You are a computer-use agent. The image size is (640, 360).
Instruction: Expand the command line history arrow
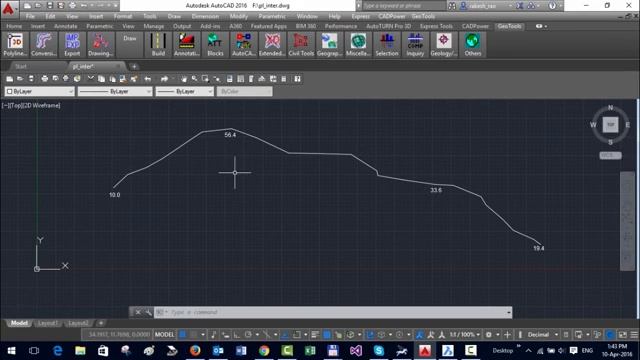(x=509, y=312)
